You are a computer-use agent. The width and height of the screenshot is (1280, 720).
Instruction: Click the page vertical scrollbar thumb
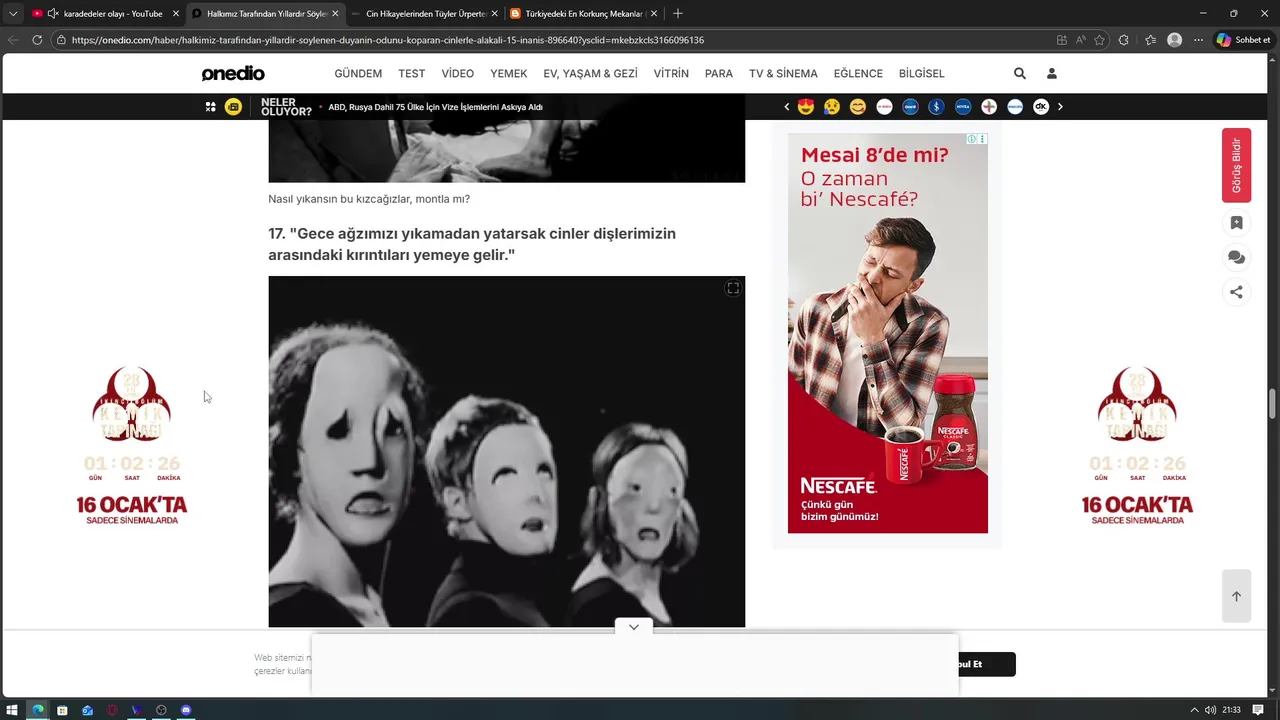point(1273,404)
